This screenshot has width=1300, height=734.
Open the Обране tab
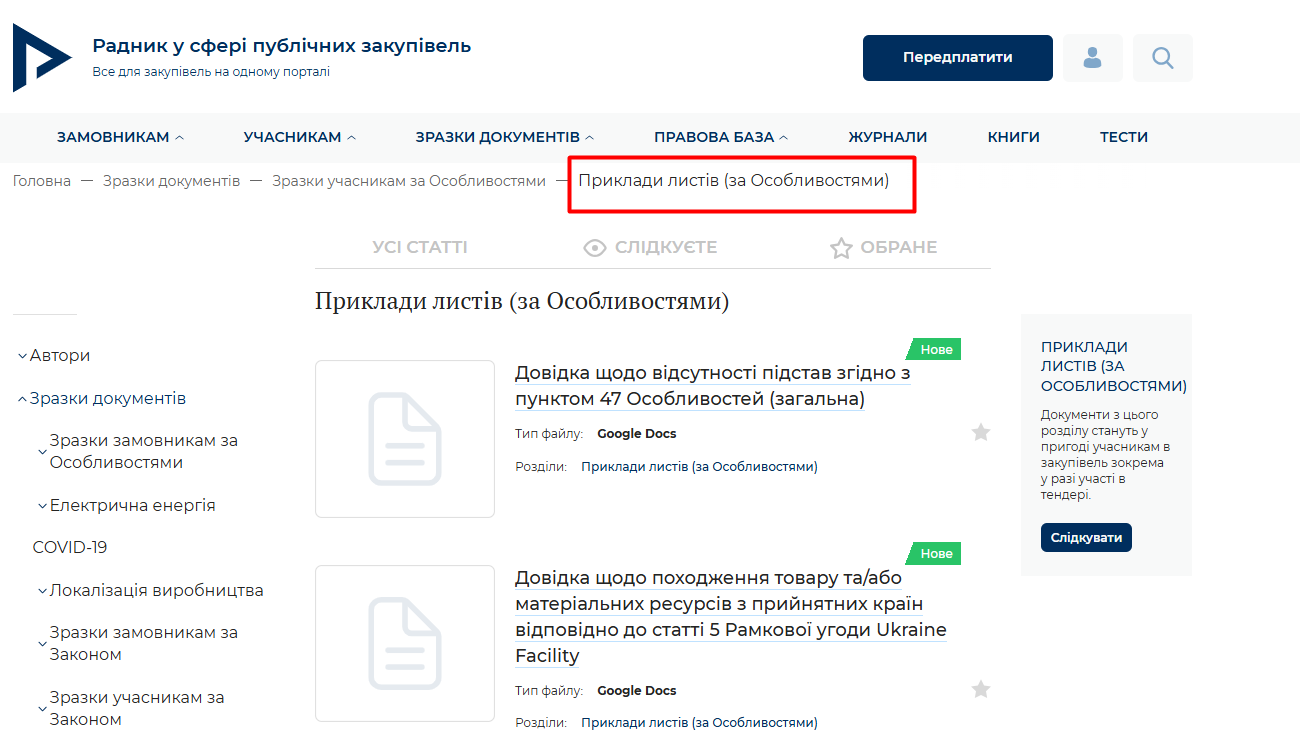tap(883, 247)
